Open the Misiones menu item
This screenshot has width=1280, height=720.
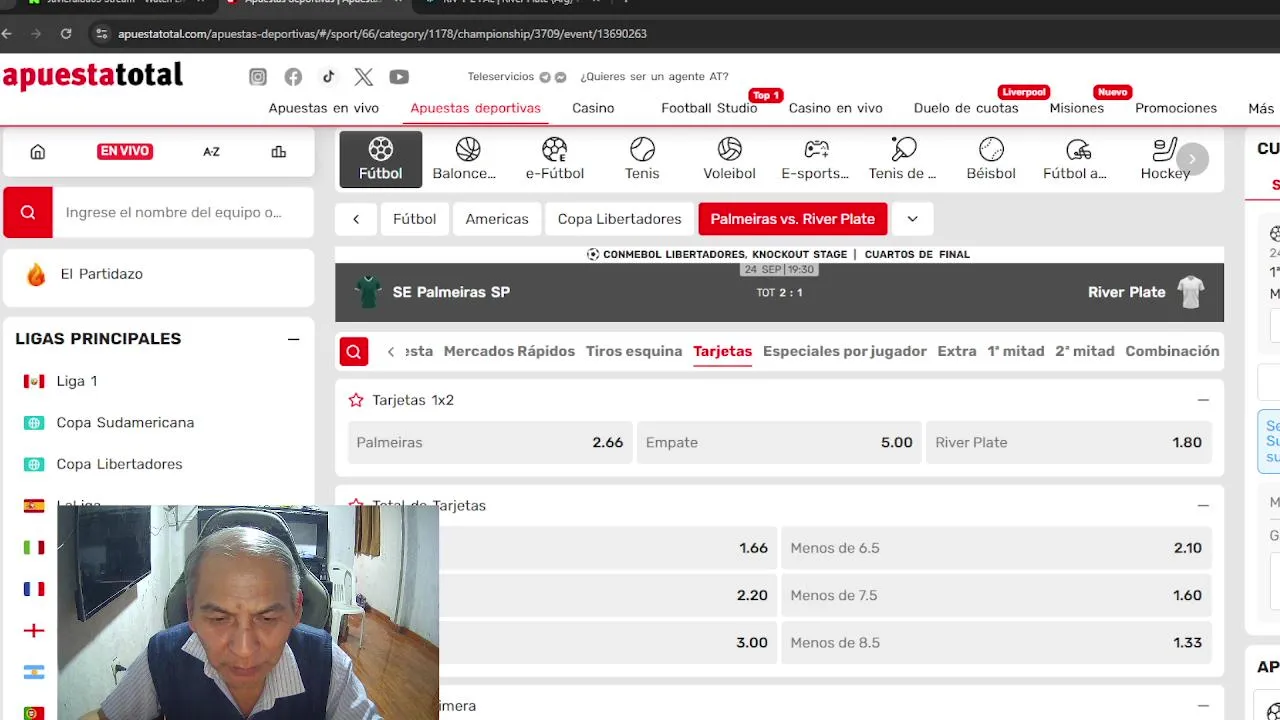[1076, 108]
